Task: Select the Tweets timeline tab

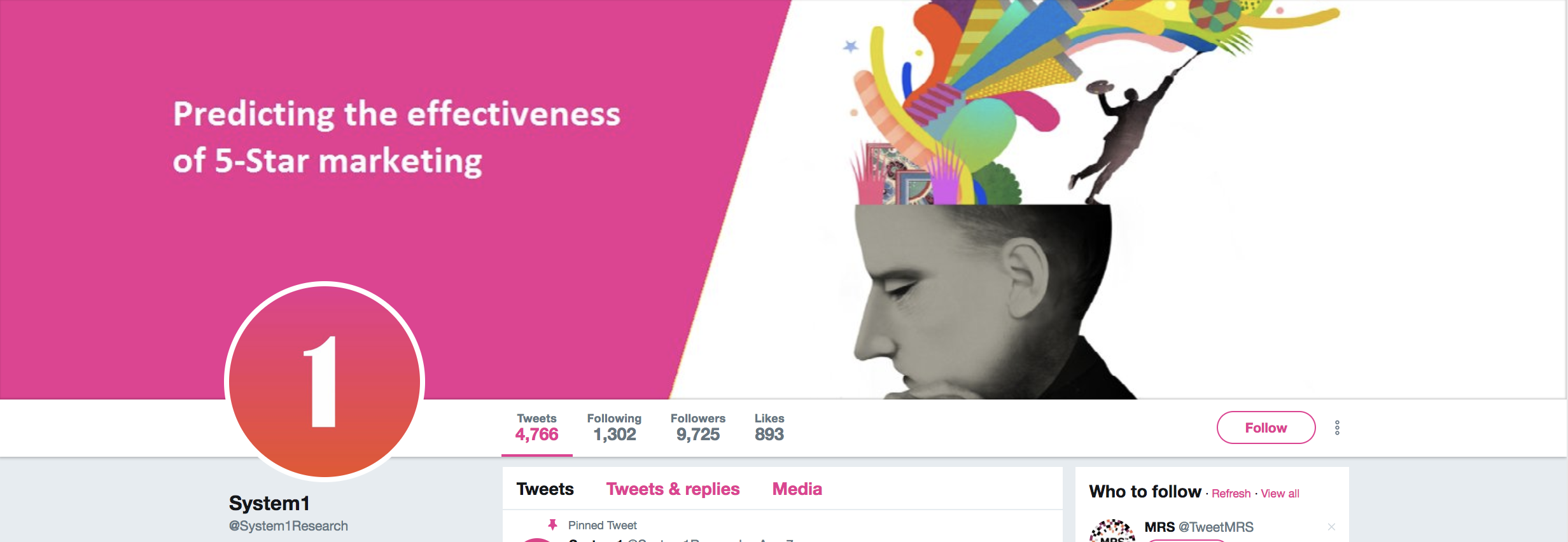Action: [545, 489]
